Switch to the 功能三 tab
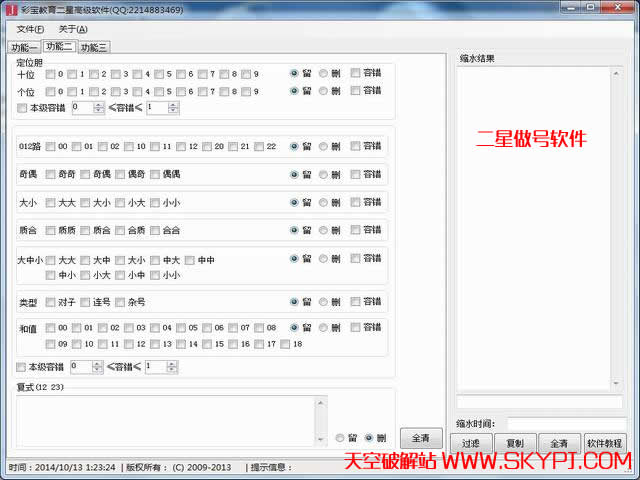 pos(94,47)
